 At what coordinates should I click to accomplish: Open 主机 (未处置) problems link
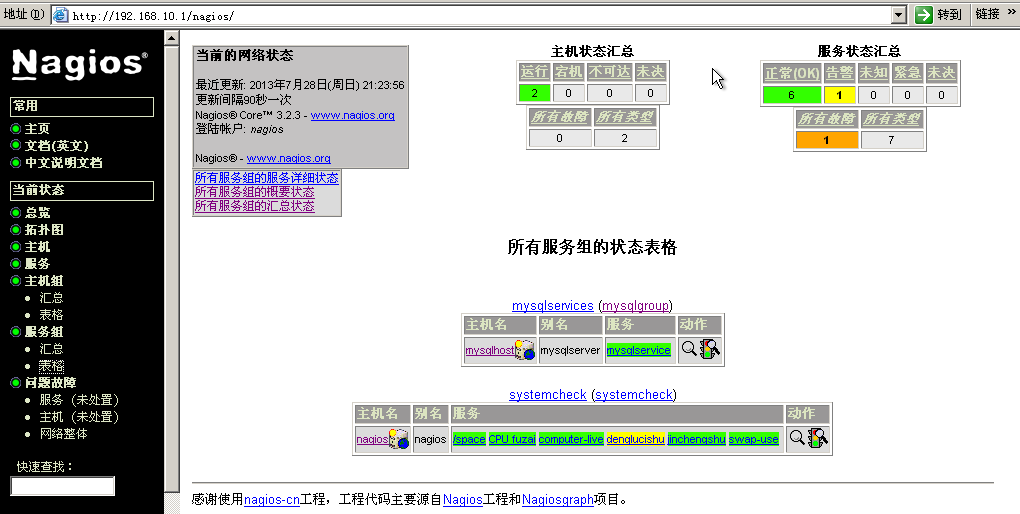[79, 416]
